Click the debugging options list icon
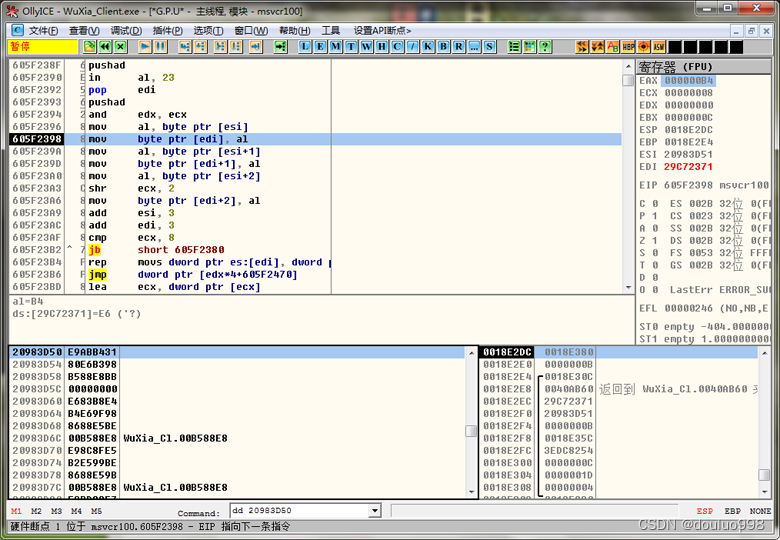This screenshot has height=540, width=780. [514, 47]
